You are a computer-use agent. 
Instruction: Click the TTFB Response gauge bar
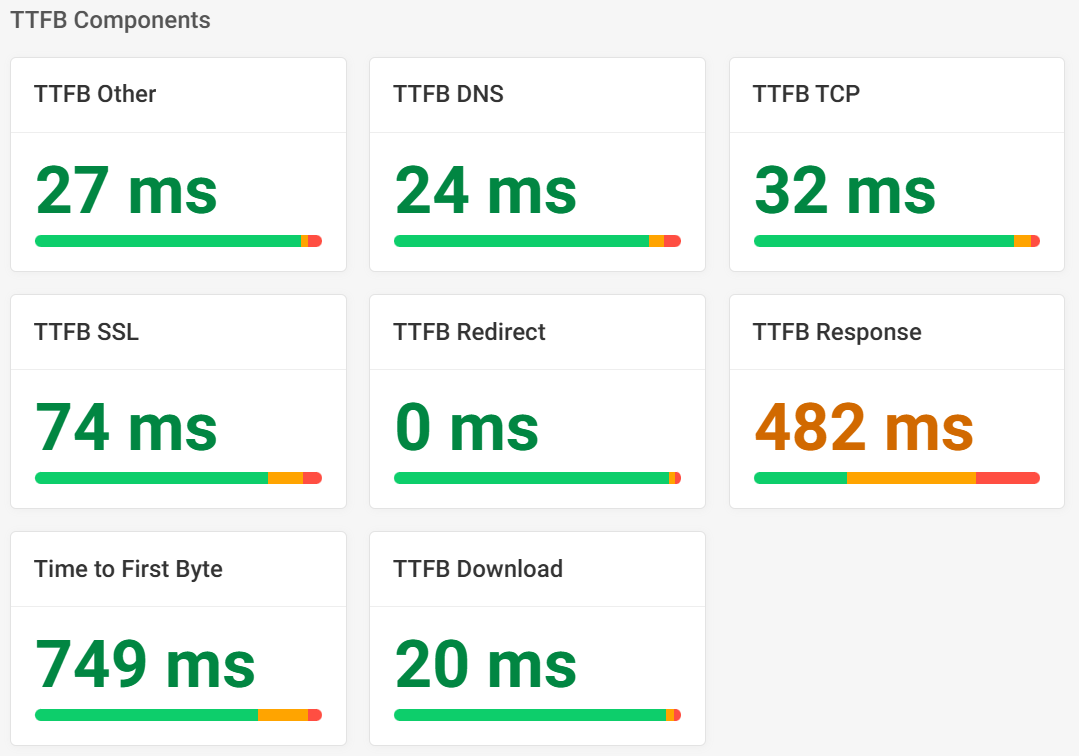click(896, 478)
